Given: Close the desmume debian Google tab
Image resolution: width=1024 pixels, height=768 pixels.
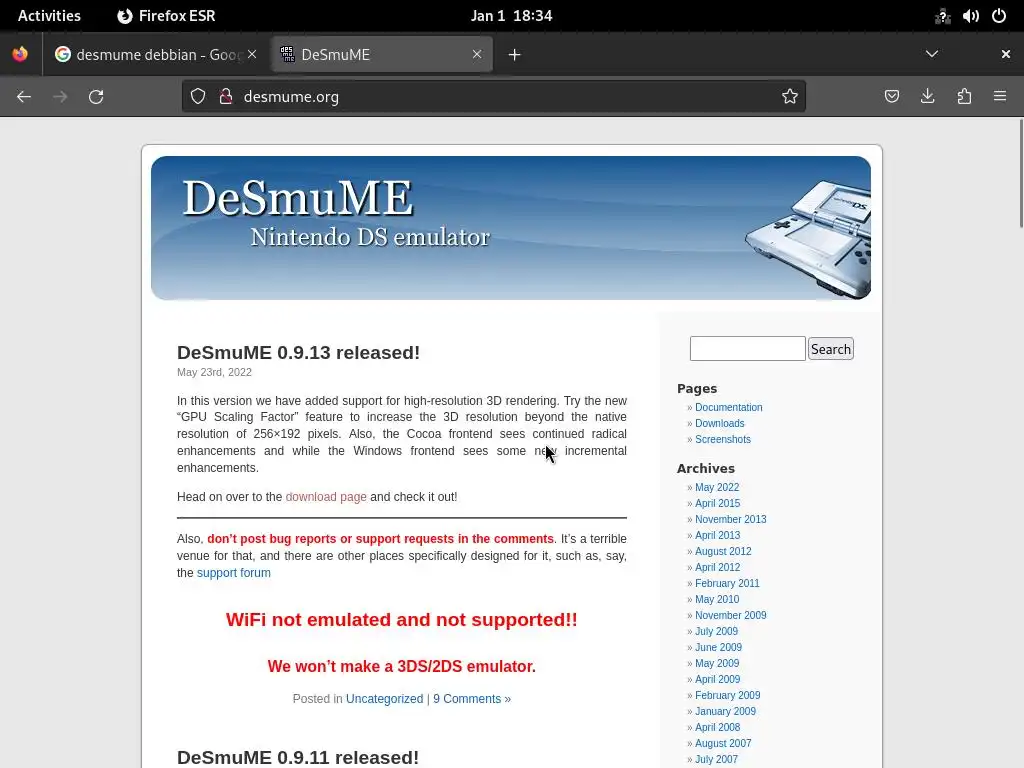Looking at the screenshot, I should tap(252, 54).
